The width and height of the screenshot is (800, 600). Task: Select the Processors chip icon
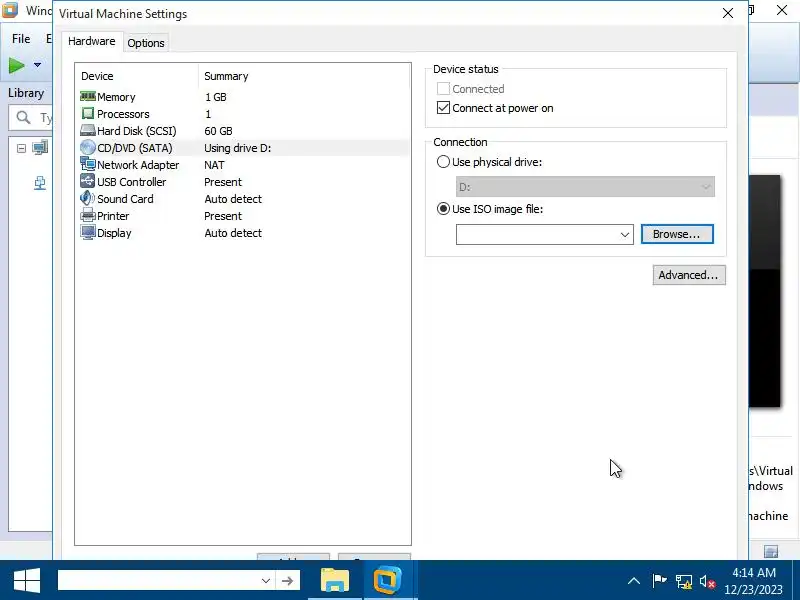(88, 113)
